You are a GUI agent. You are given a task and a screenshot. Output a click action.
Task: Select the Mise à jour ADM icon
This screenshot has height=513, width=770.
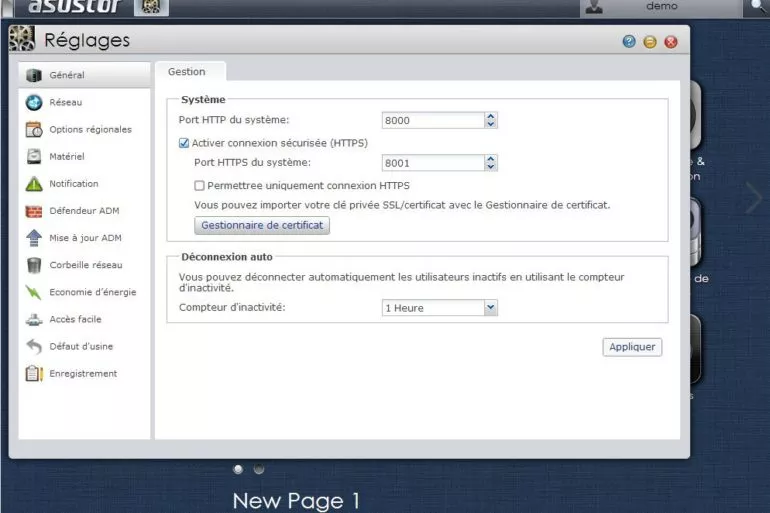click(x=34, y=238)
